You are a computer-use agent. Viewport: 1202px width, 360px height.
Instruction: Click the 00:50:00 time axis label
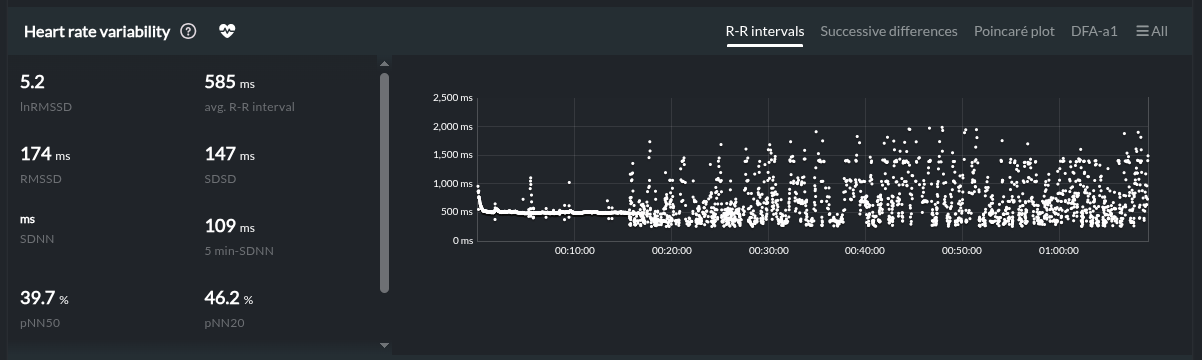(x=962, y=251)
